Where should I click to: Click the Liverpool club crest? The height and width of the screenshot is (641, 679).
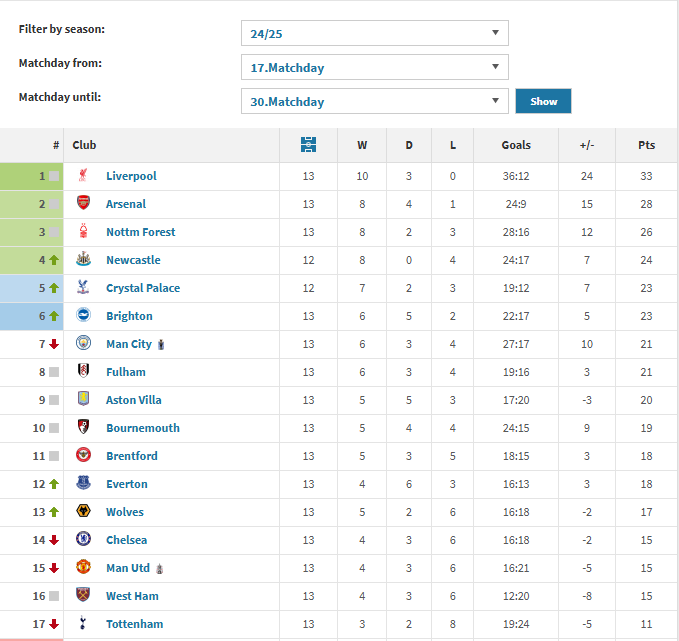click(83, 175)
